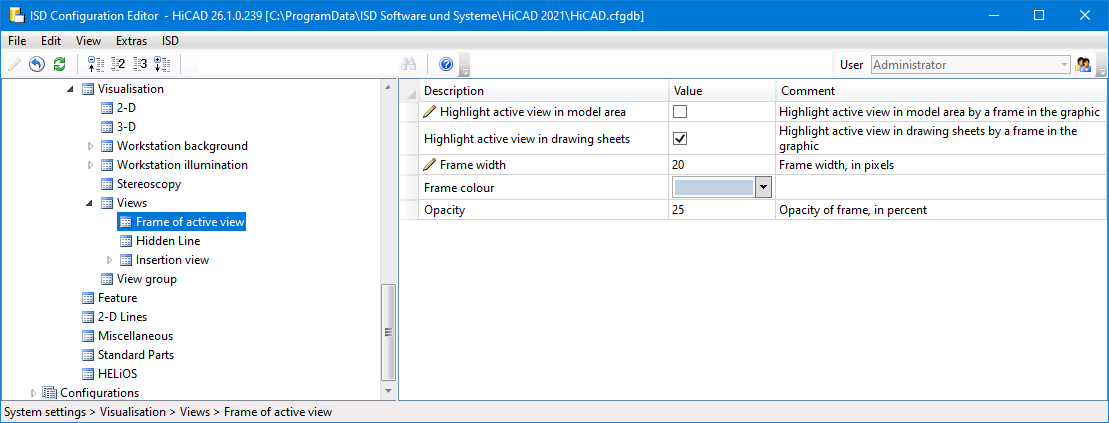The width and height of the screenshot is (1109, 423).
Task: Click the green refresh toolbar icon
Action: pyautogui.click(x=59, y=64)
